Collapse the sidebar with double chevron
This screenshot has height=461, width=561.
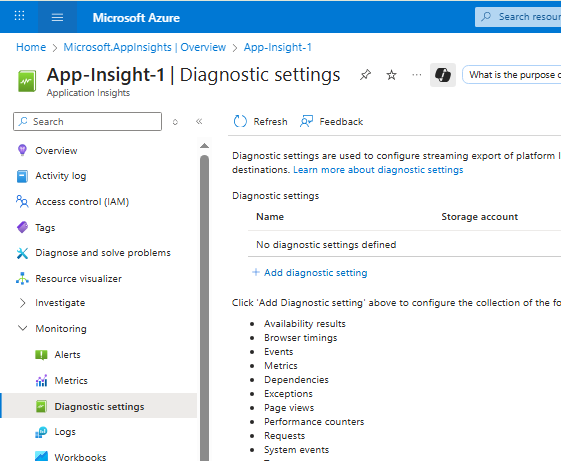(x=199, y=122)
